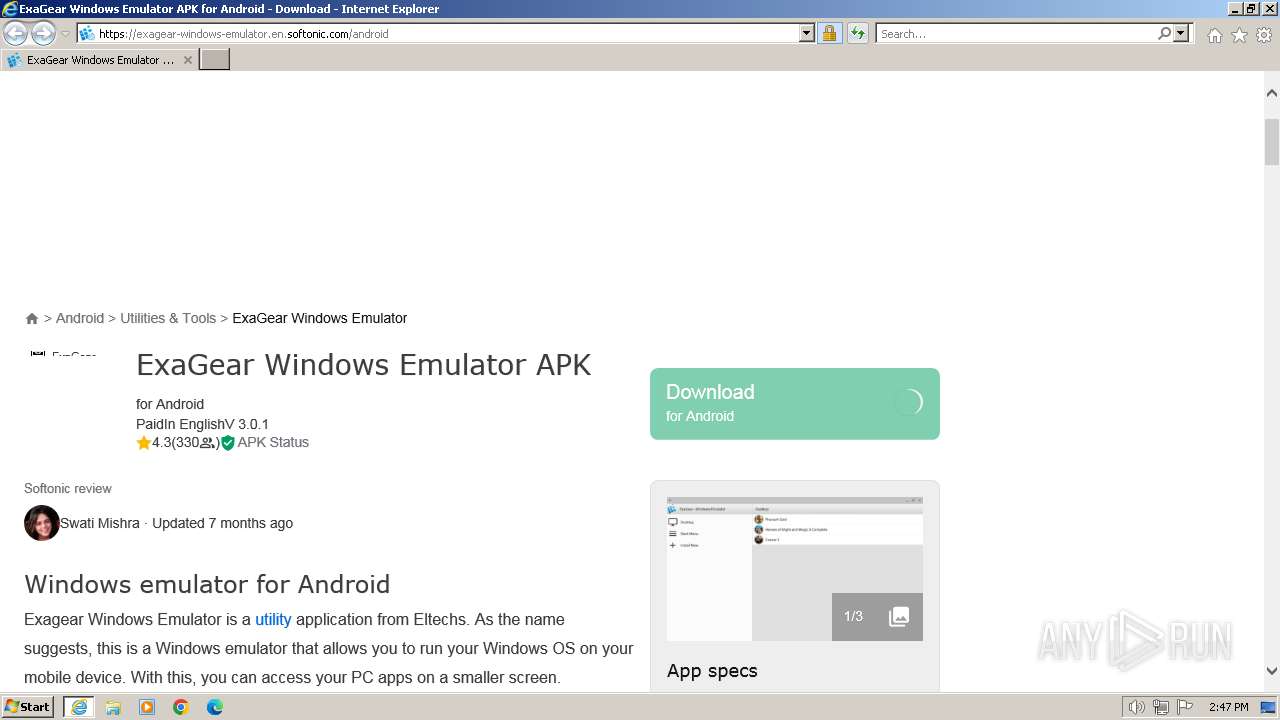Click the ExaGear Windows Emulator breadcrumb text

320,318
